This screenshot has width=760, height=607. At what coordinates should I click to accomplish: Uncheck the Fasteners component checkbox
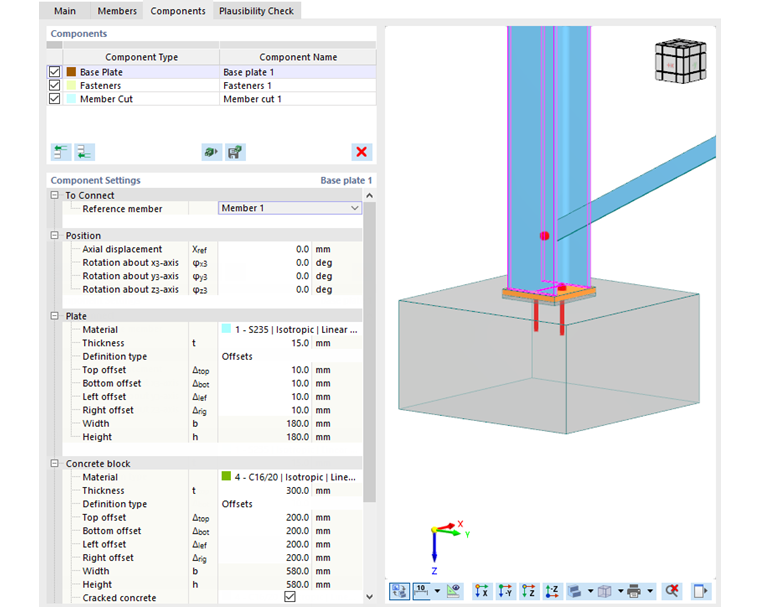coord(54,85)
